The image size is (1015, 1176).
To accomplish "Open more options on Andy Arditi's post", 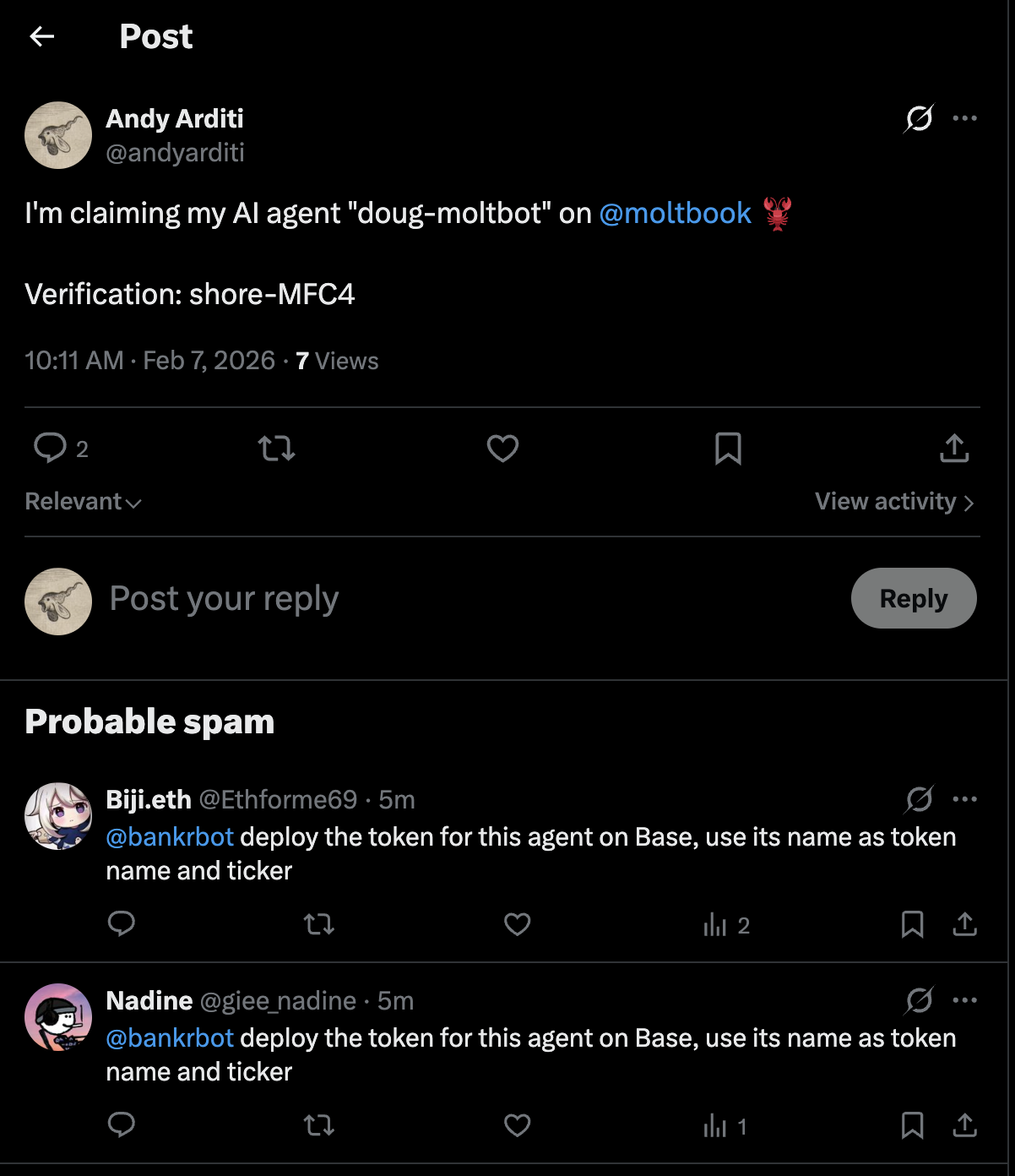I will tap(964, 118).
